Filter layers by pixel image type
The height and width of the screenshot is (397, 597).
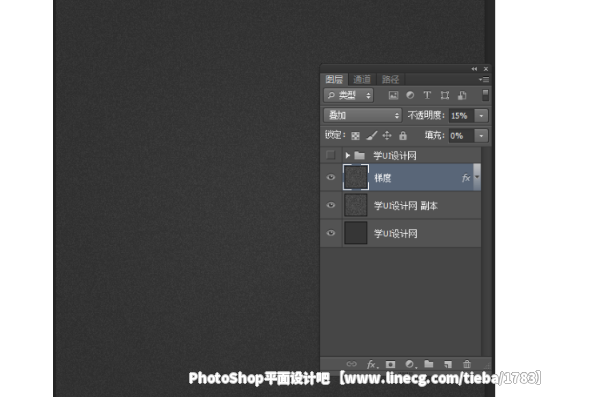pyautogui.click(x=393, y=95)
